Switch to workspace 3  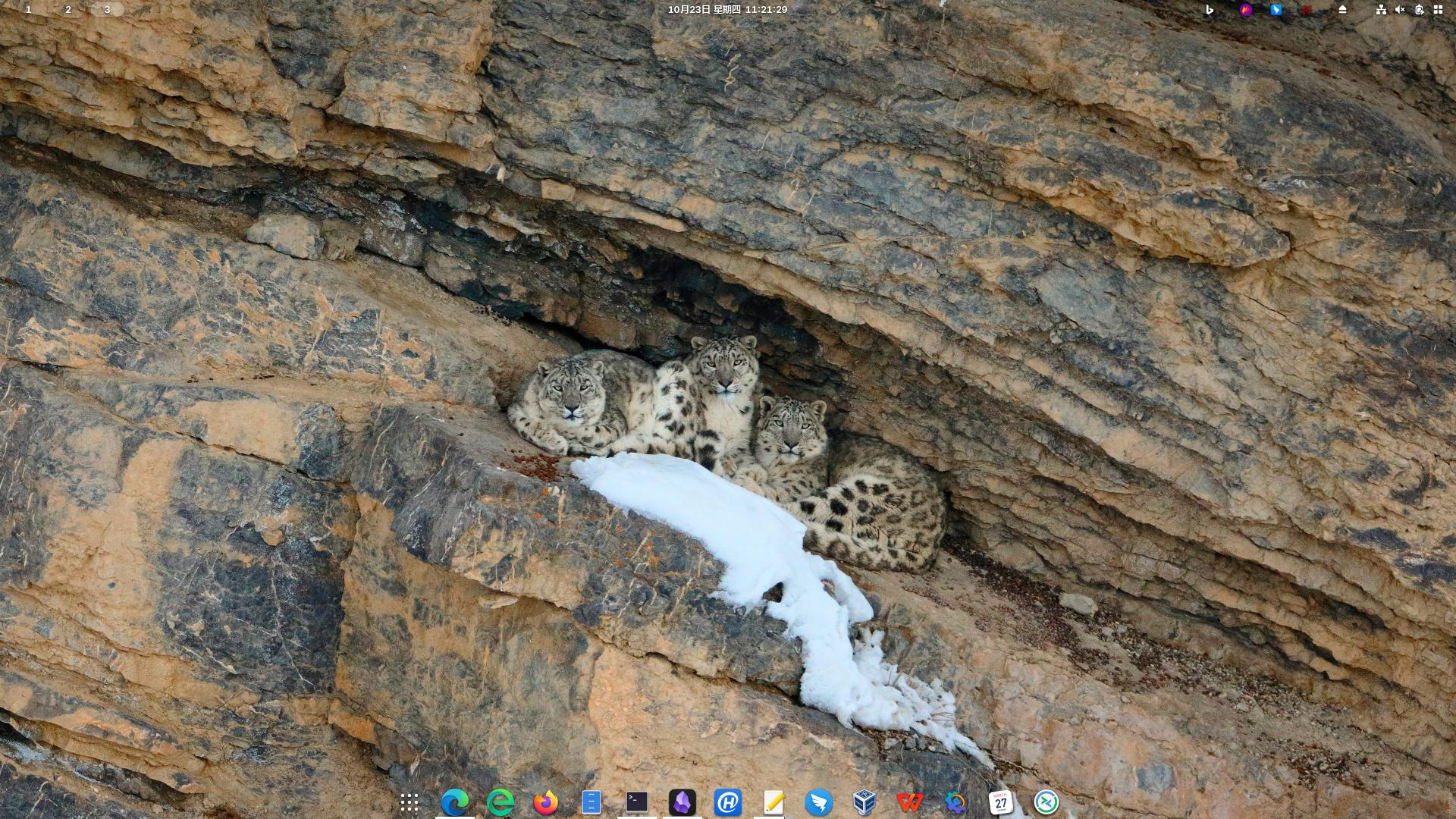tap(107, 10)
